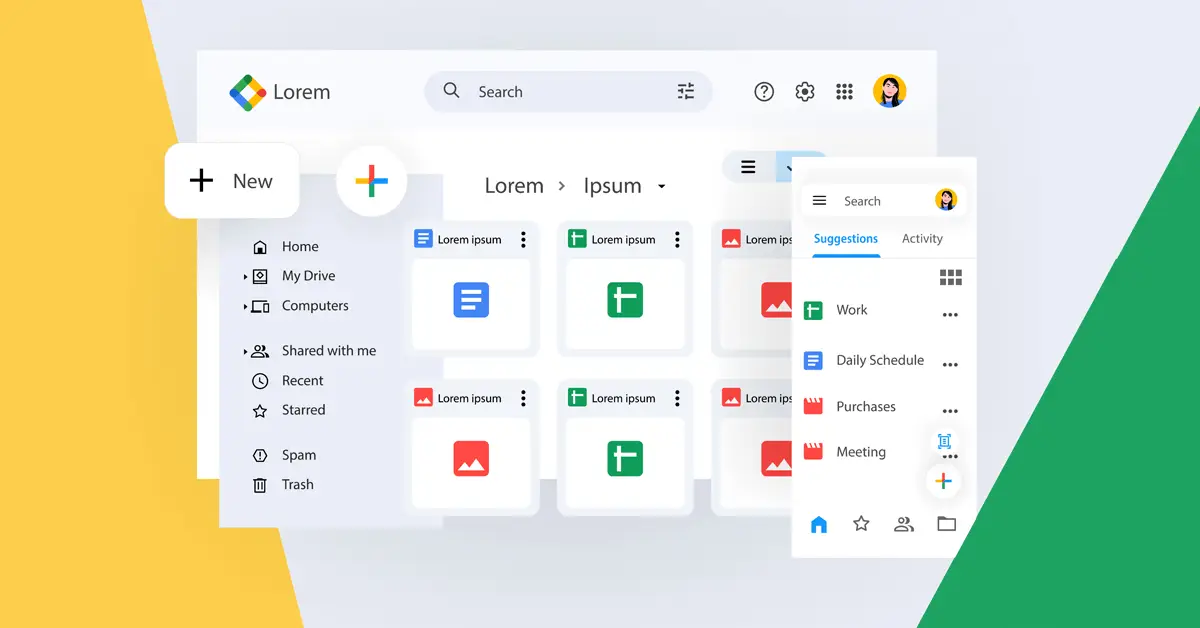Toggle the list view layout option

(x=748, y=167)
